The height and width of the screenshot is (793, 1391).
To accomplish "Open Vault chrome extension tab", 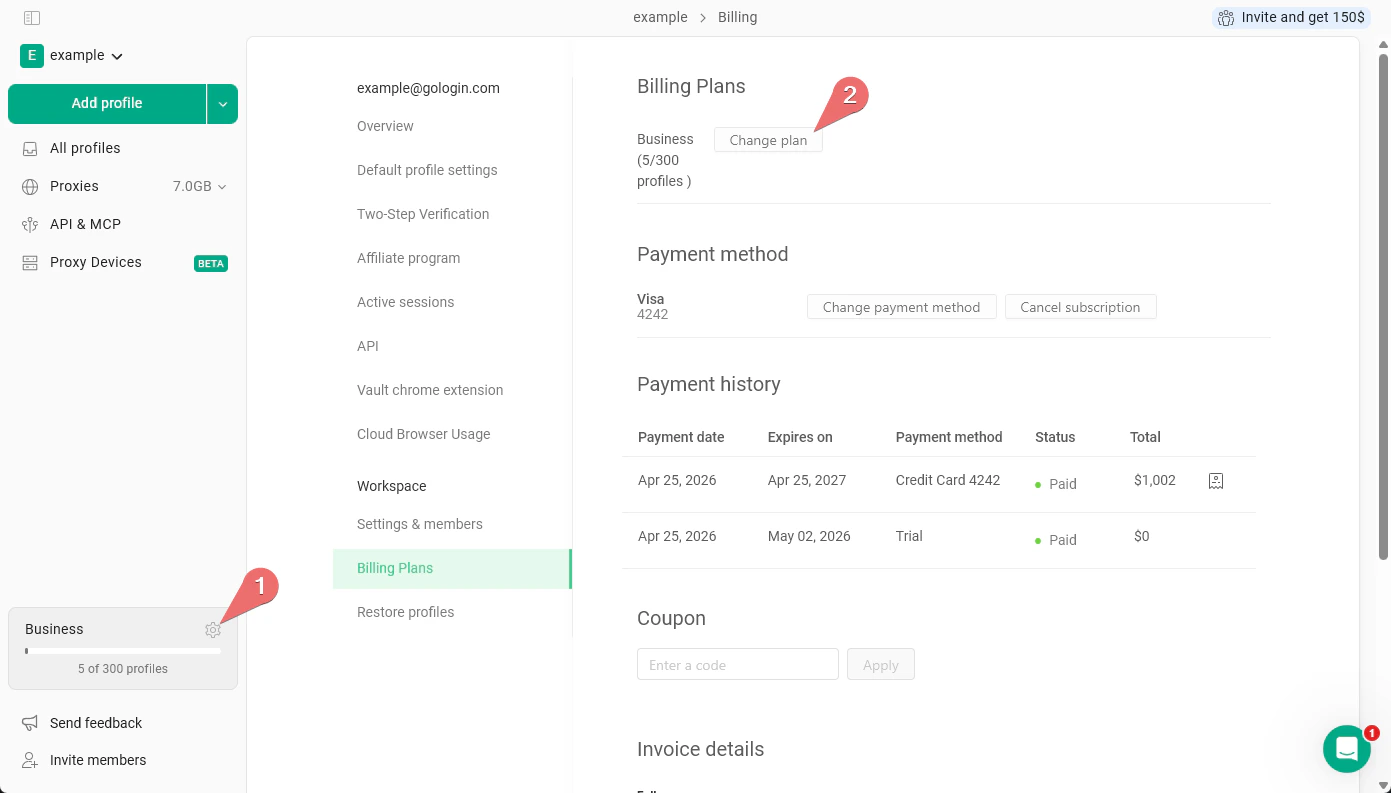I will (430, 390).
